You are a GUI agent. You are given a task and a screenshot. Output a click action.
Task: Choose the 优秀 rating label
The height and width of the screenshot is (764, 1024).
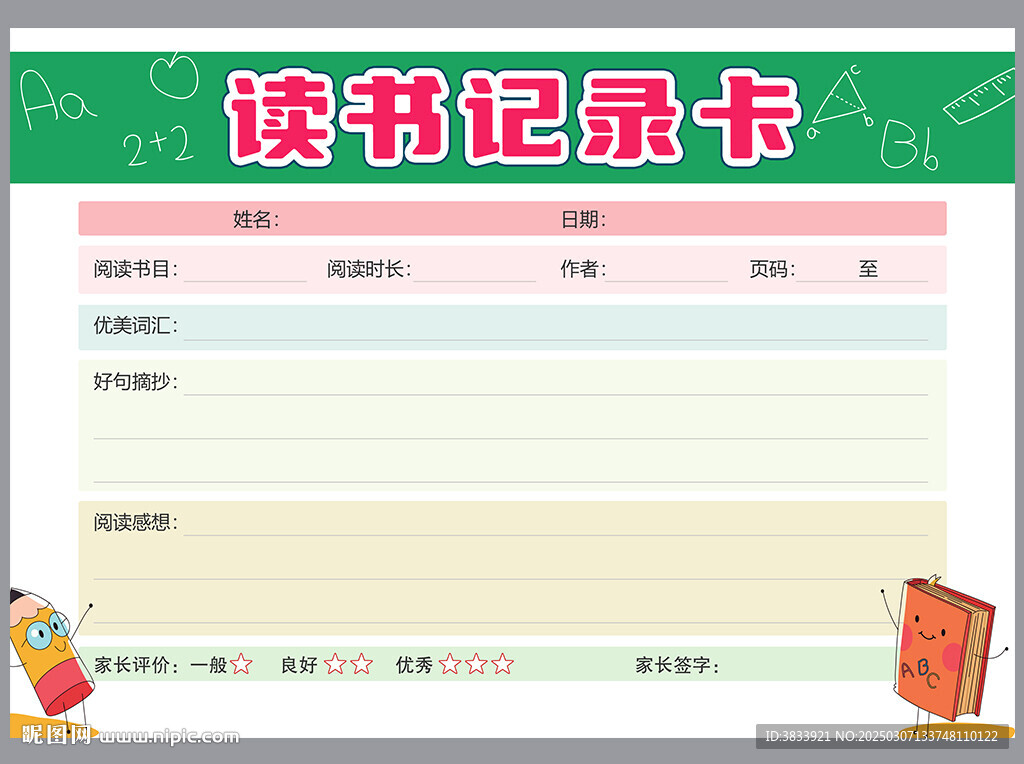click(x=414, y=665)
